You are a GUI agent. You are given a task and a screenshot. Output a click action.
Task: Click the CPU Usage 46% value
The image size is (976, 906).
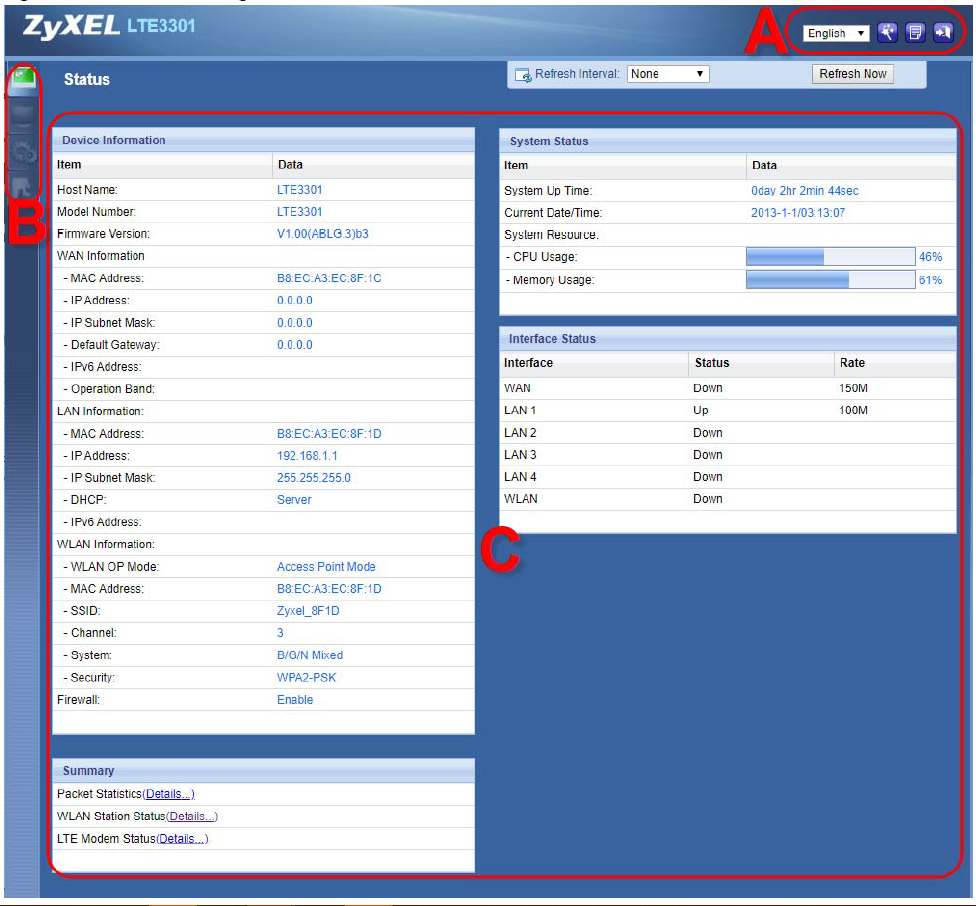(x=931, y=257)
